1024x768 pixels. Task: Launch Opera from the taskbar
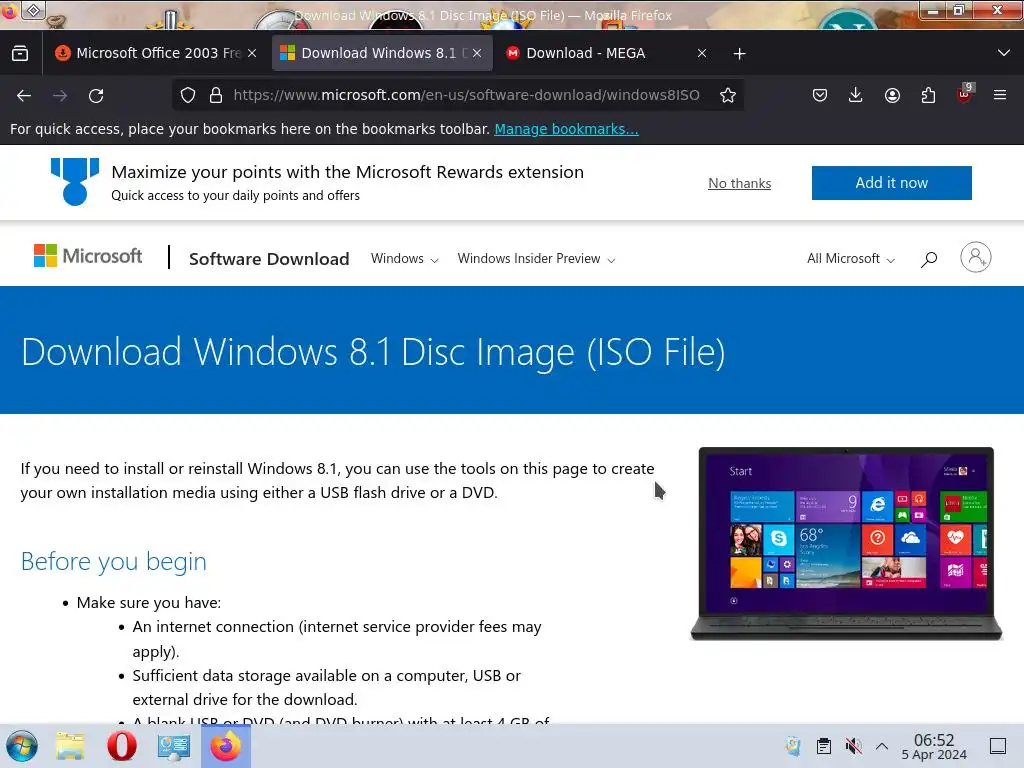(x=122, y=746)
